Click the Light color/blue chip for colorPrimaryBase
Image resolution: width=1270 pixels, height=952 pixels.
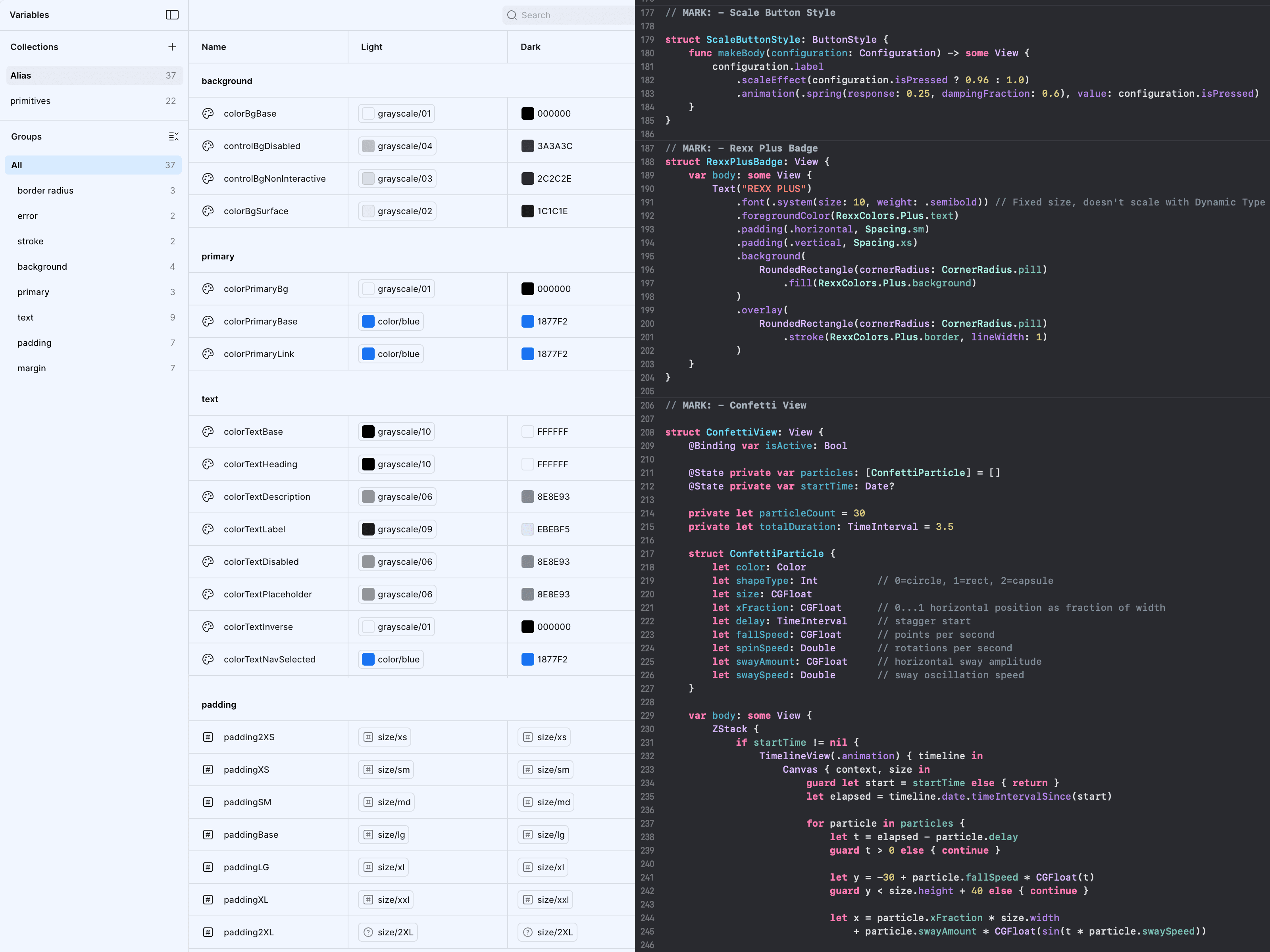(x=392, y=321)
